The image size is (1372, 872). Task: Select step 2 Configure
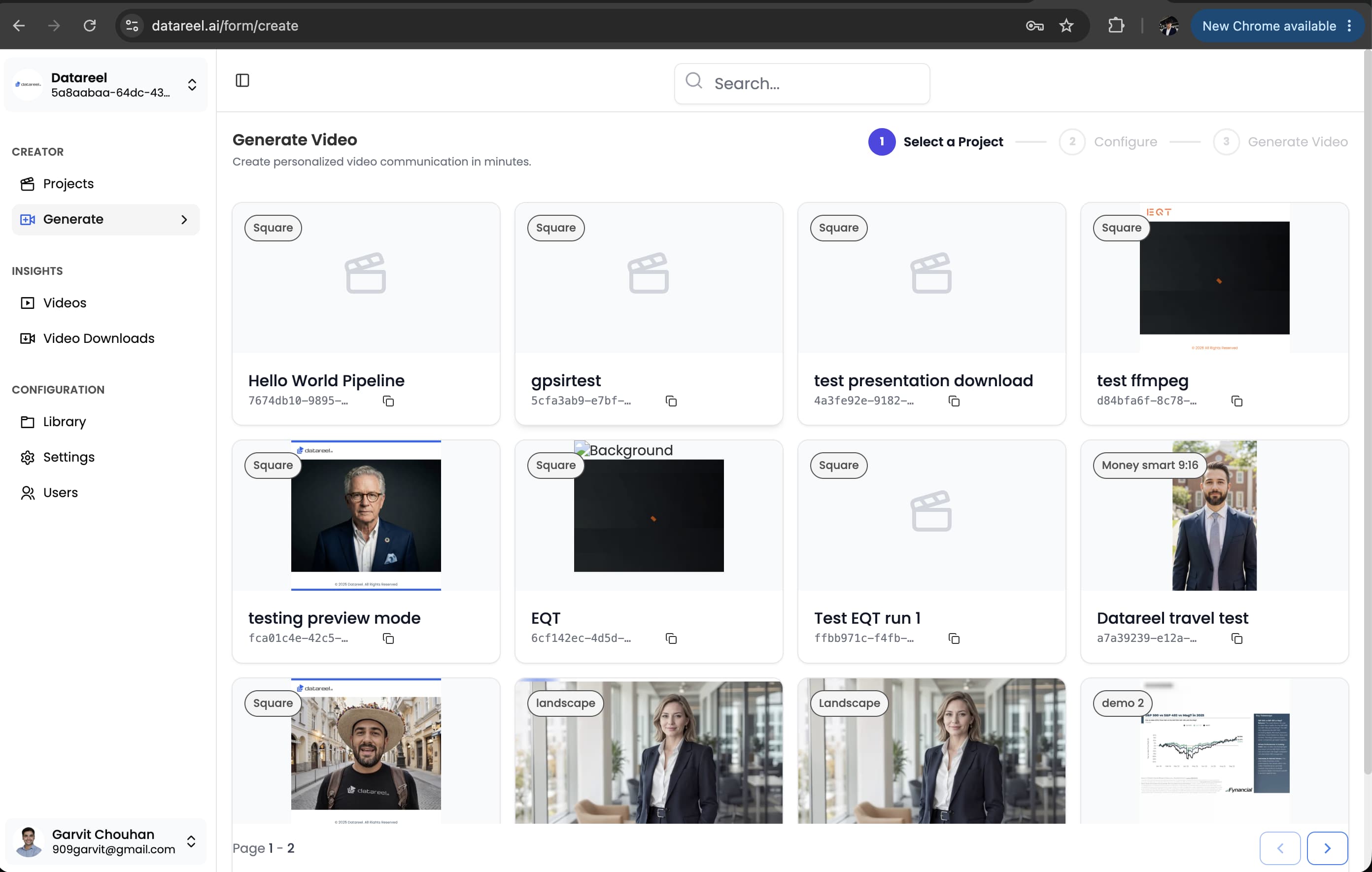[x=1108, y=142]
